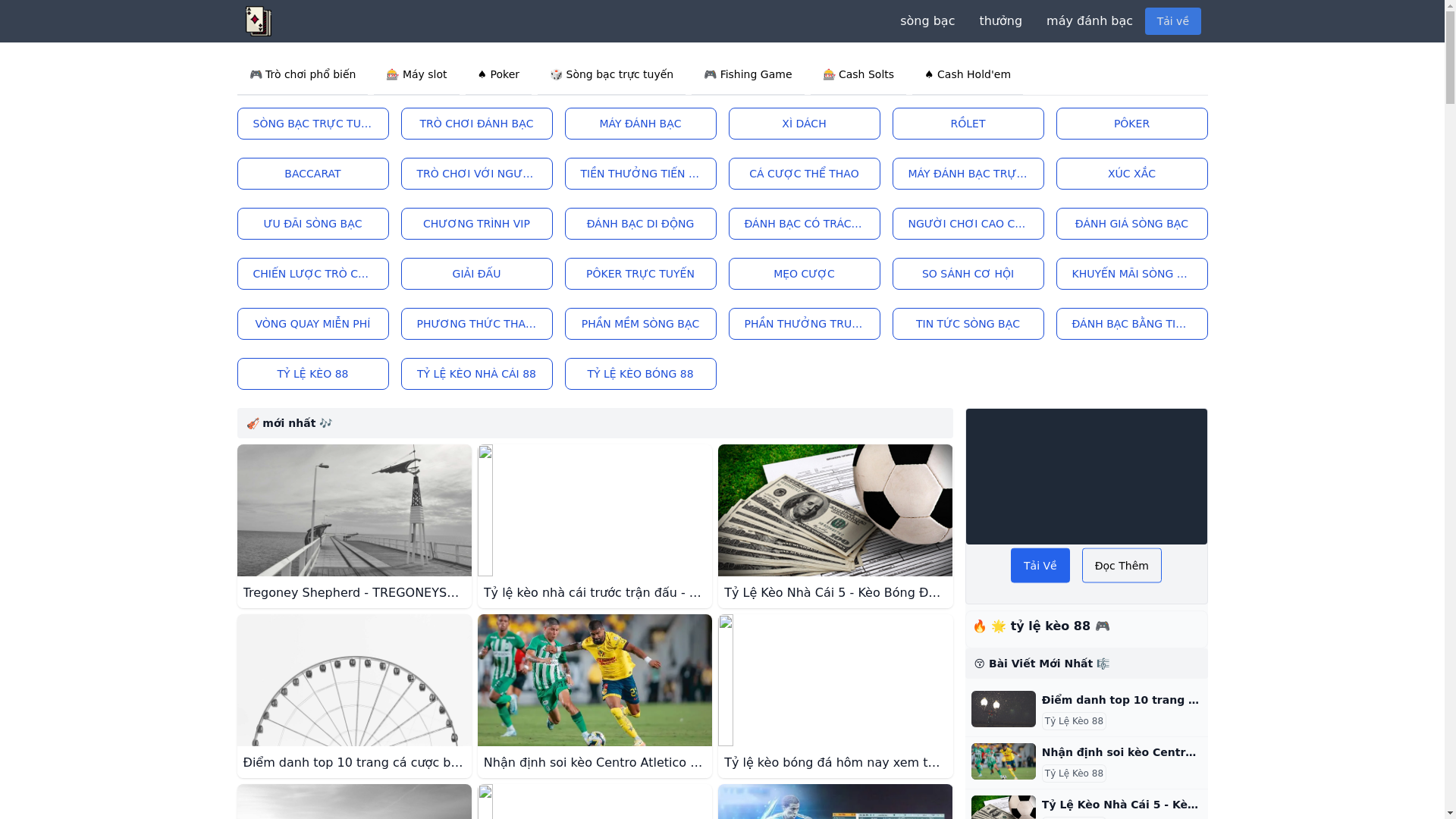Open the TỶ LỆ KÈO BÓNG 88 category

point(640,374)
